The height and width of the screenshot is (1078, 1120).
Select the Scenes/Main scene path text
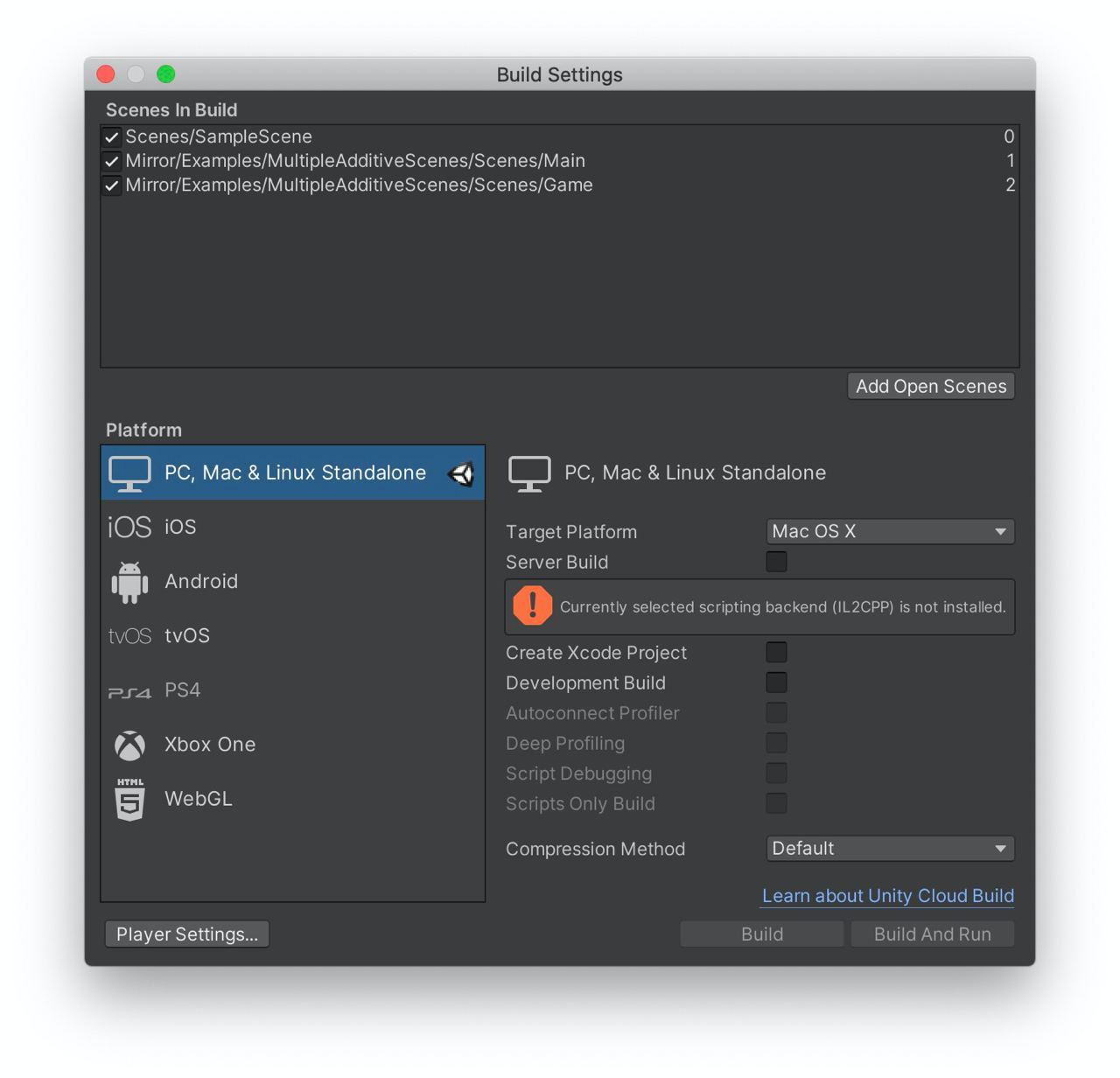(355, 161)
